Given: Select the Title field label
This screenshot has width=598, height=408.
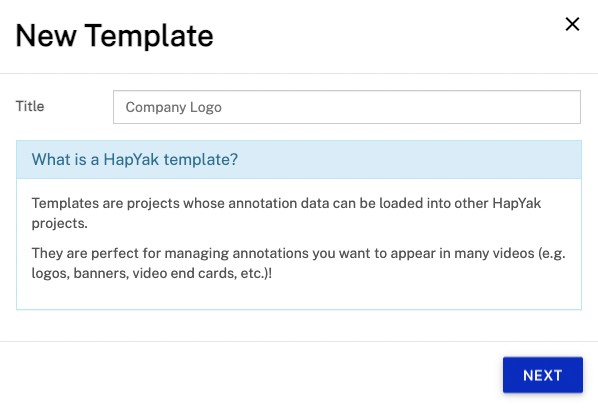Looking at the screenshot, I should coord(30,106).
